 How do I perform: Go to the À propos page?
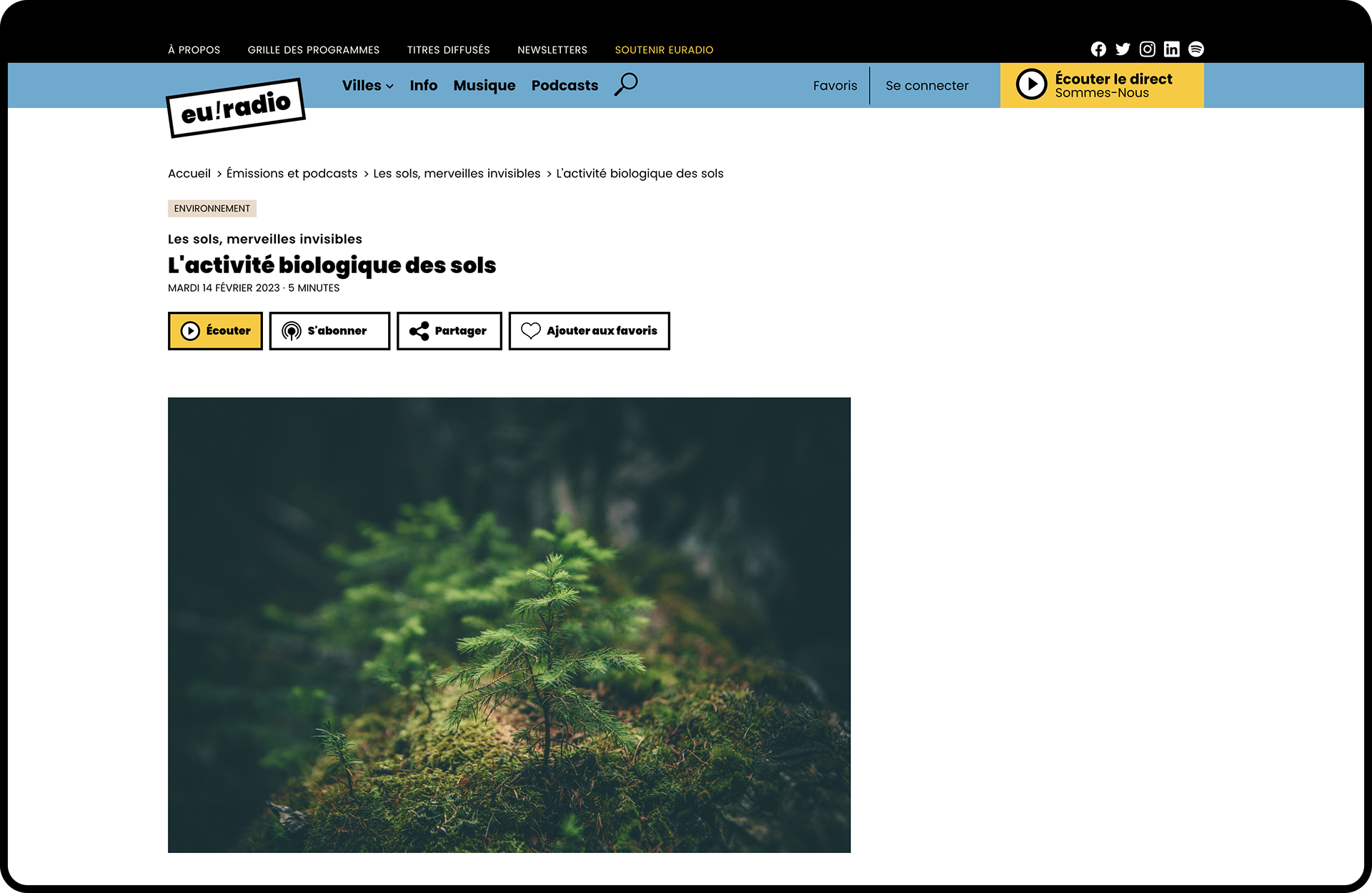click(194, 50)
